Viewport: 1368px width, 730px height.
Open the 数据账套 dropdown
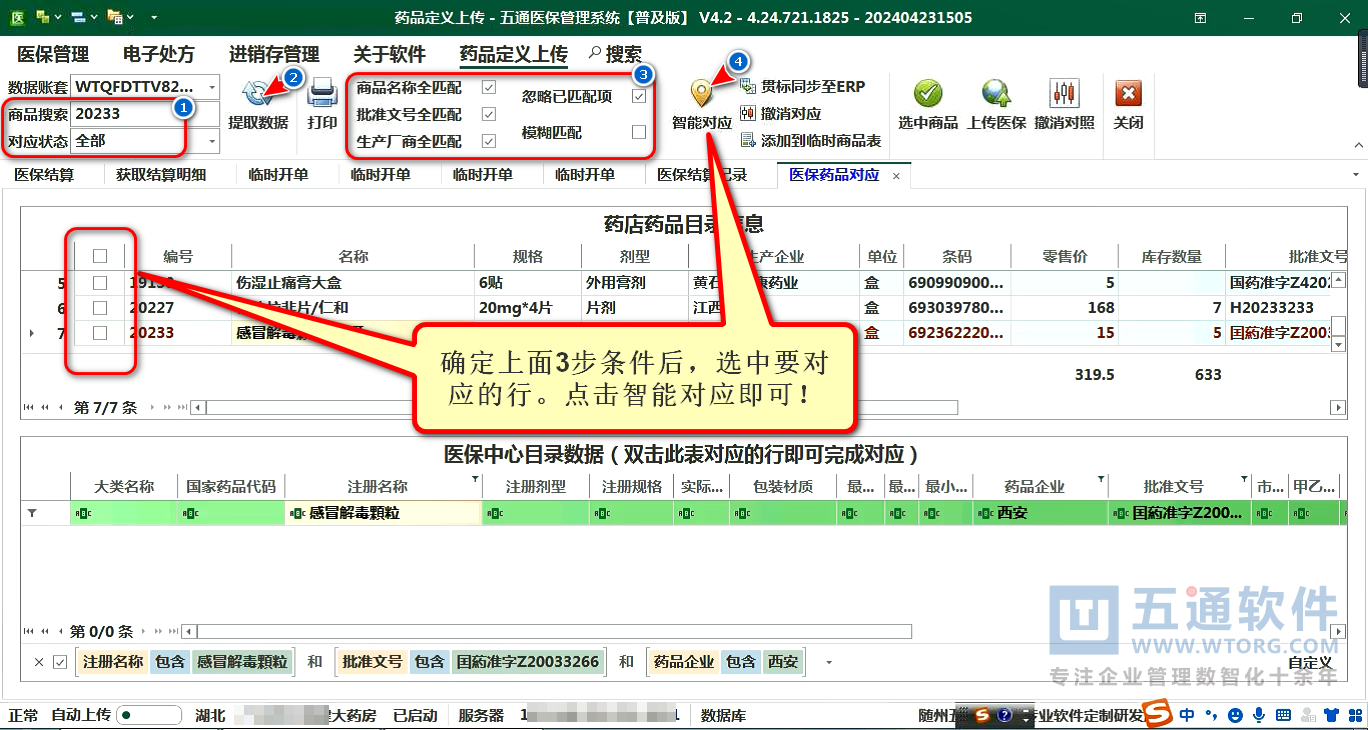(212, 87)
